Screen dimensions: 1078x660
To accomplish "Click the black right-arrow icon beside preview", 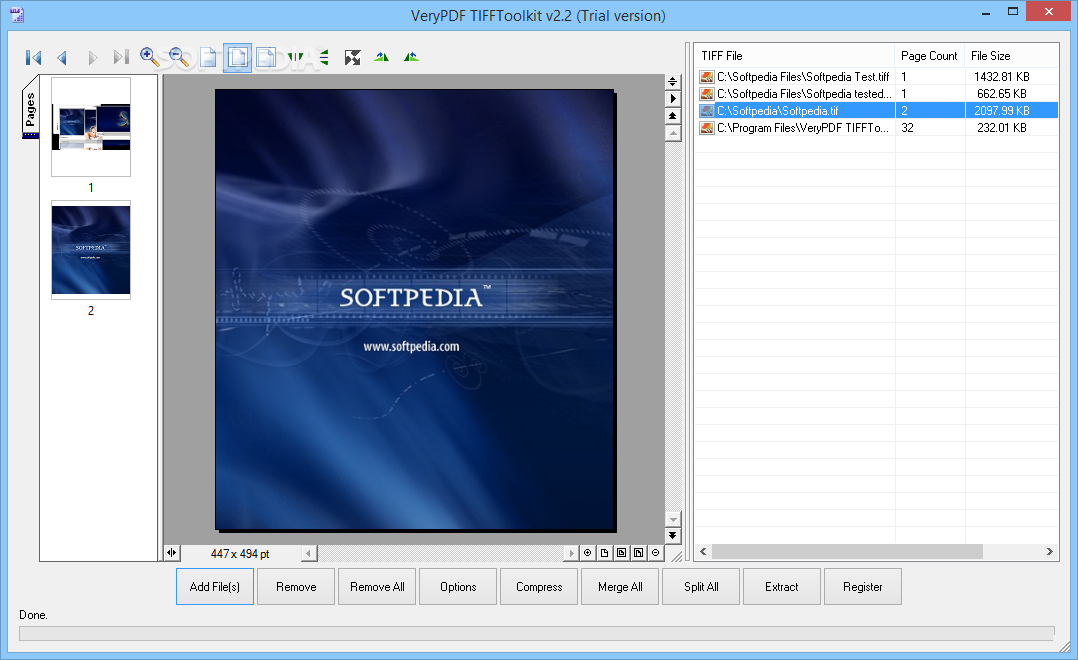I will tap(673, 99).
